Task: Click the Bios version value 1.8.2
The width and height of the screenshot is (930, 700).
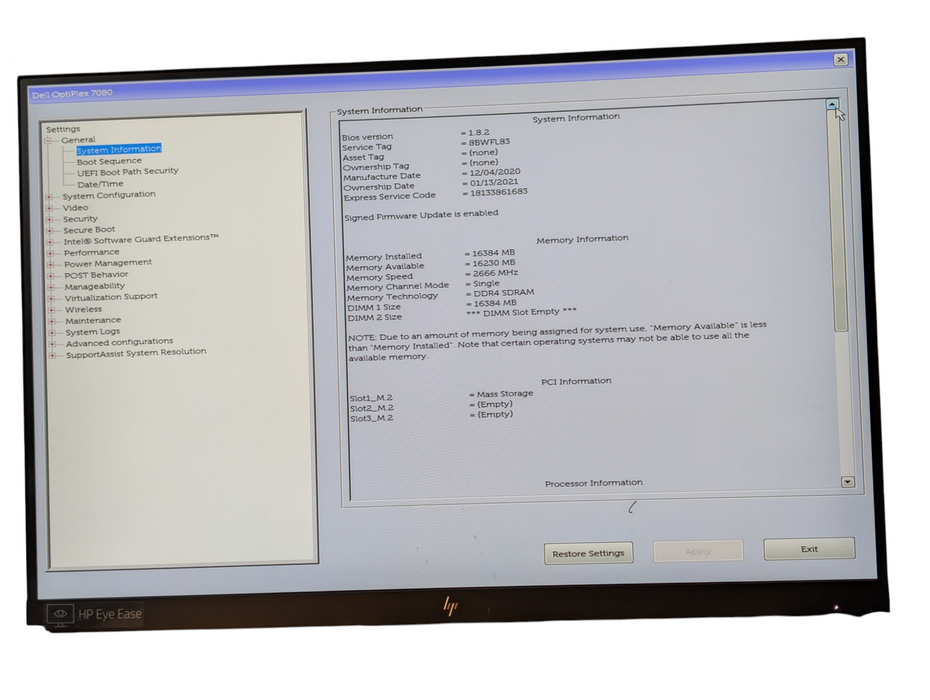Action: click(x=478, y=132)
